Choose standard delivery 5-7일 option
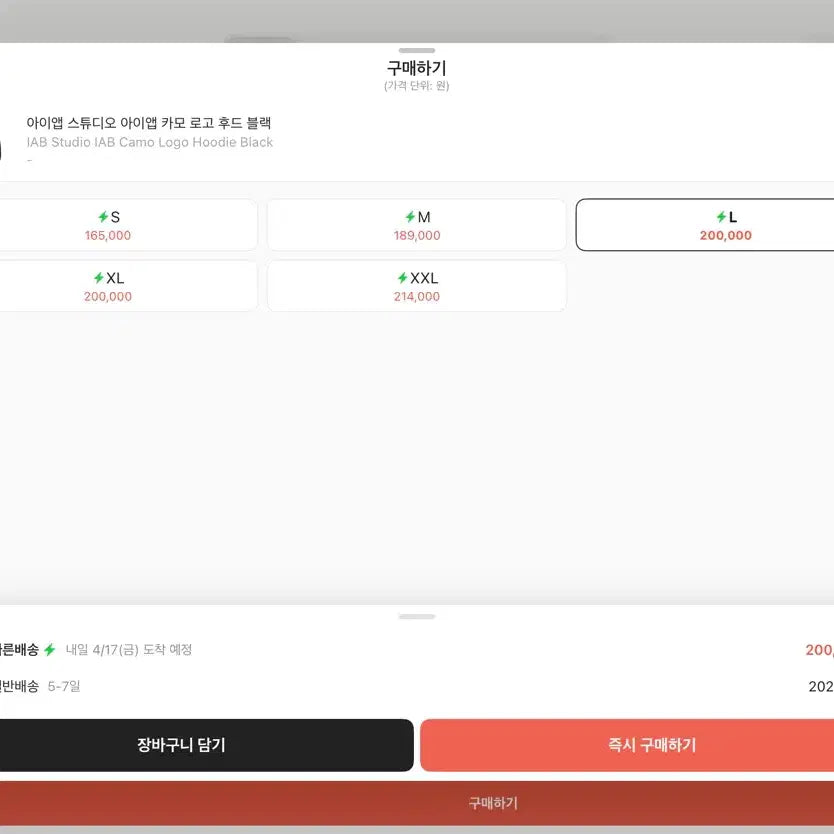 (417, 686)
